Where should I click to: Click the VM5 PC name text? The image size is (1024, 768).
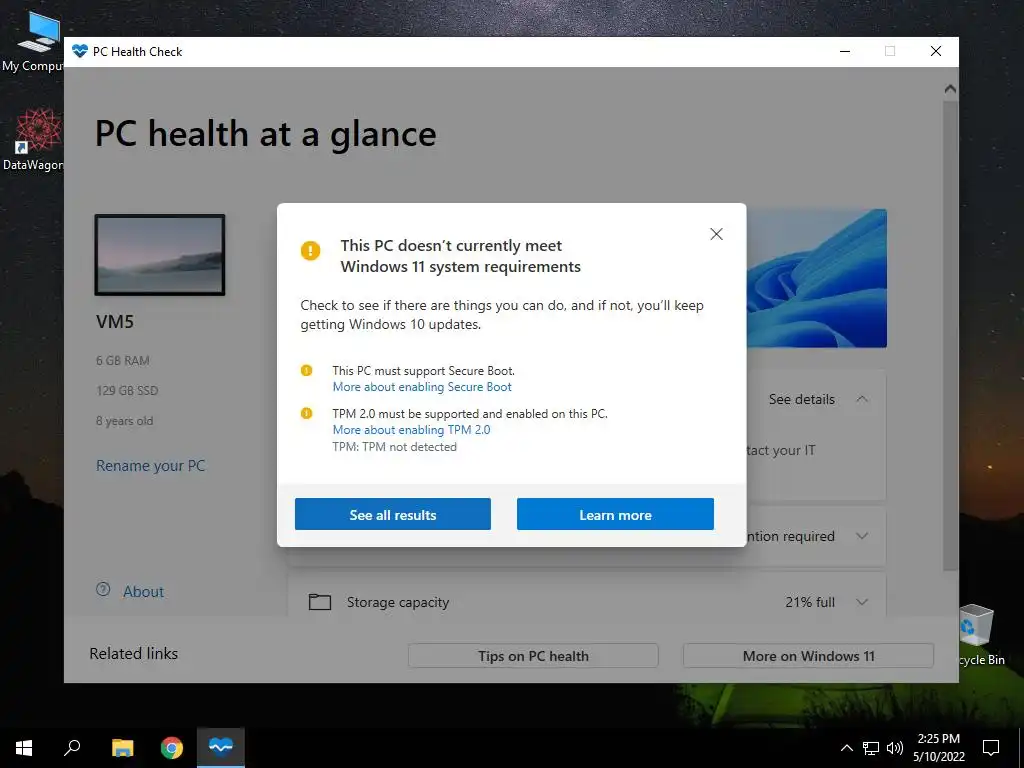tap(115, 321)
